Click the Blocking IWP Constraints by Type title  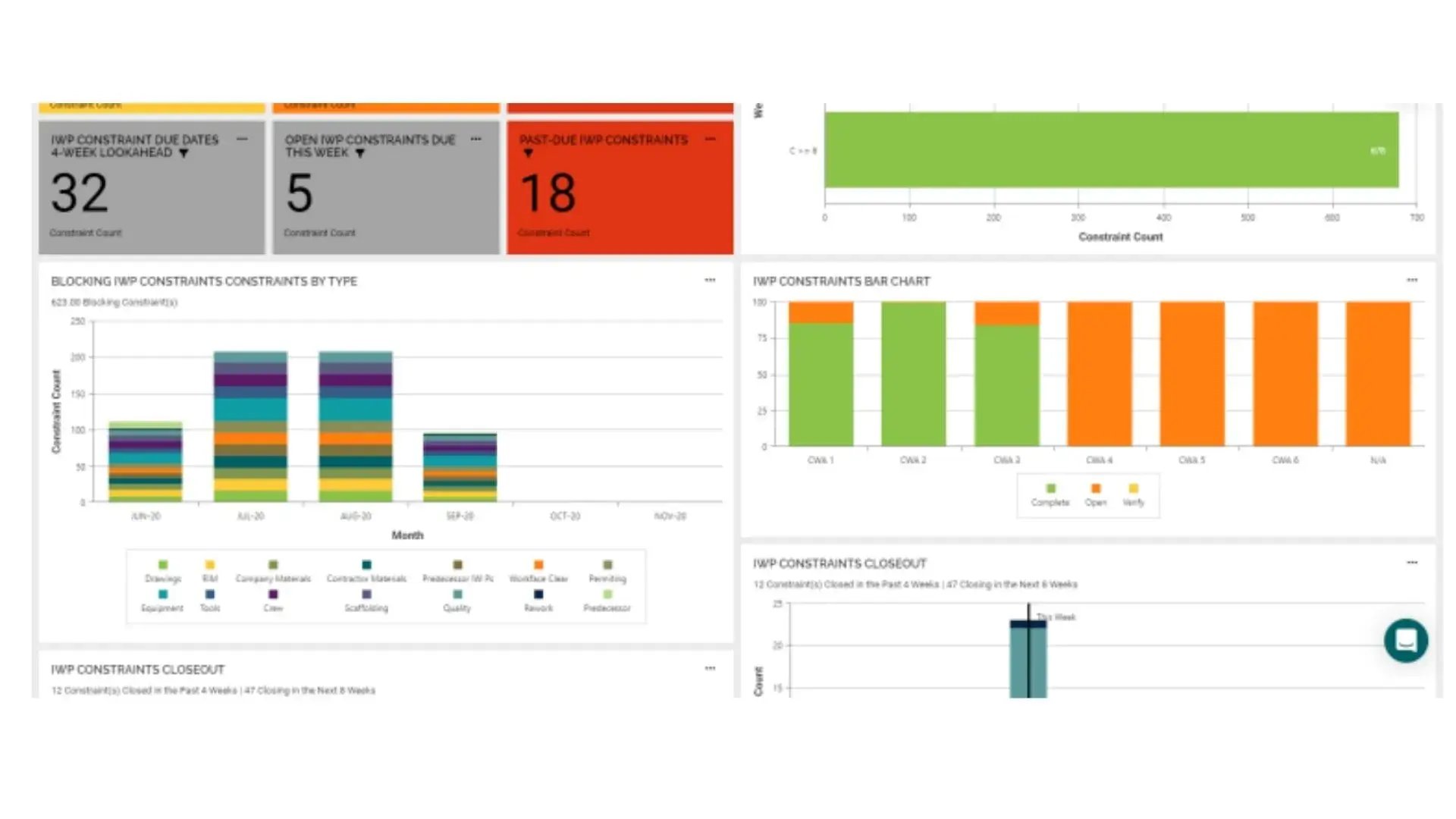204,281
